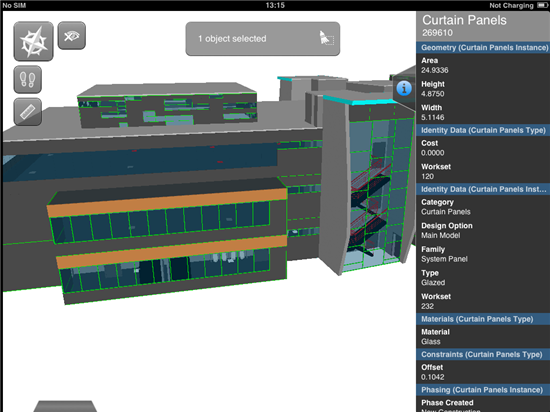Tap Identity Data (Curtain Panels Inst... header
This screenshot has width=550, height=412.
483,189
